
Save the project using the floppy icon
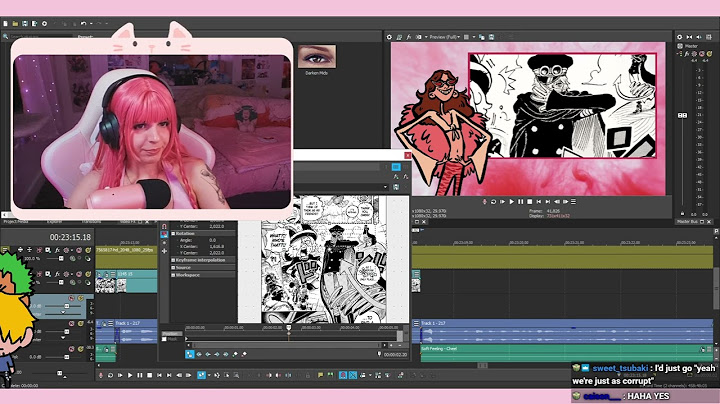click(x=24, y=23)
